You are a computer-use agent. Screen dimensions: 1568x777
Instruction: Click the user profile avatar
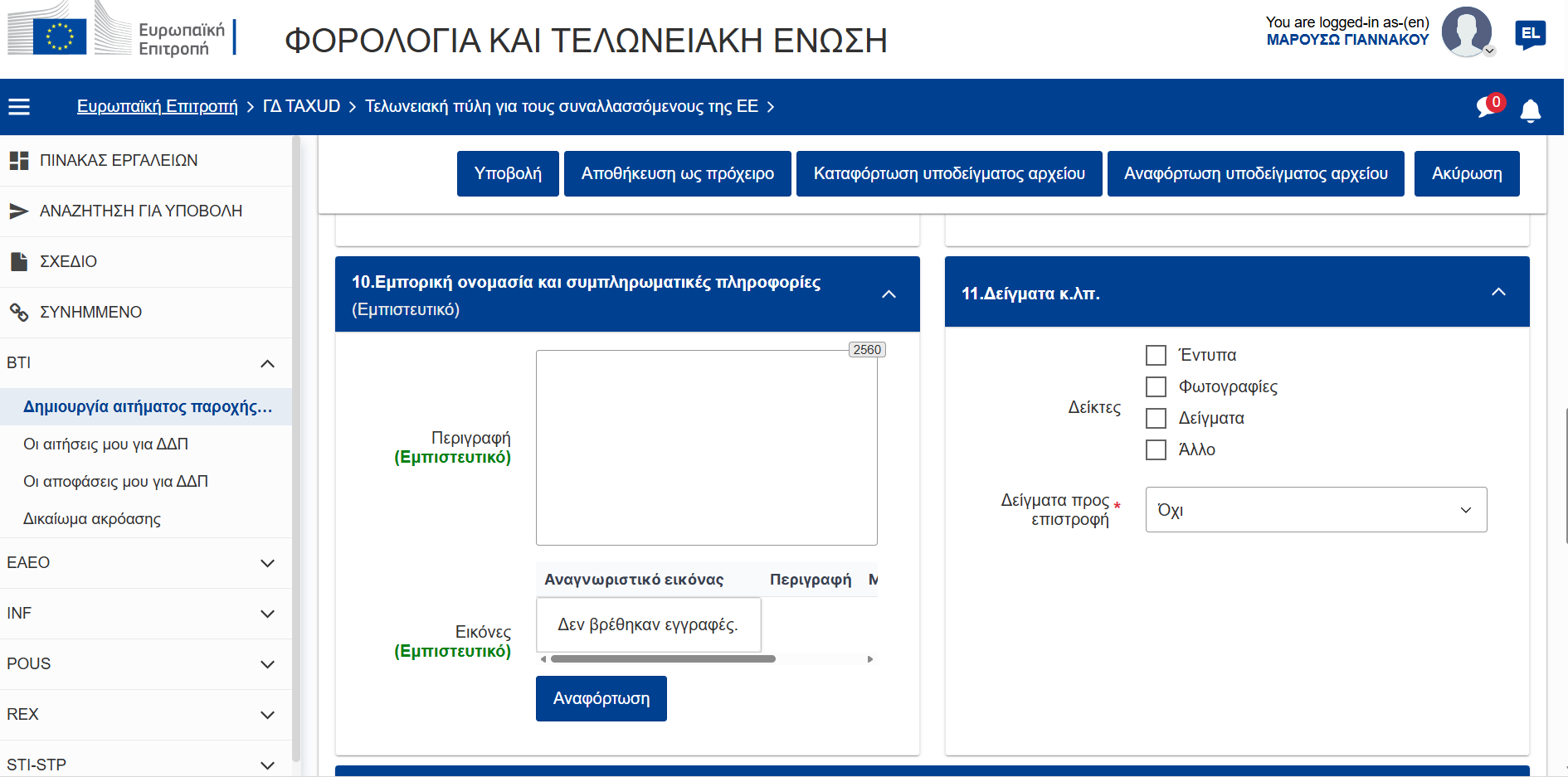tap(1466, 32)
